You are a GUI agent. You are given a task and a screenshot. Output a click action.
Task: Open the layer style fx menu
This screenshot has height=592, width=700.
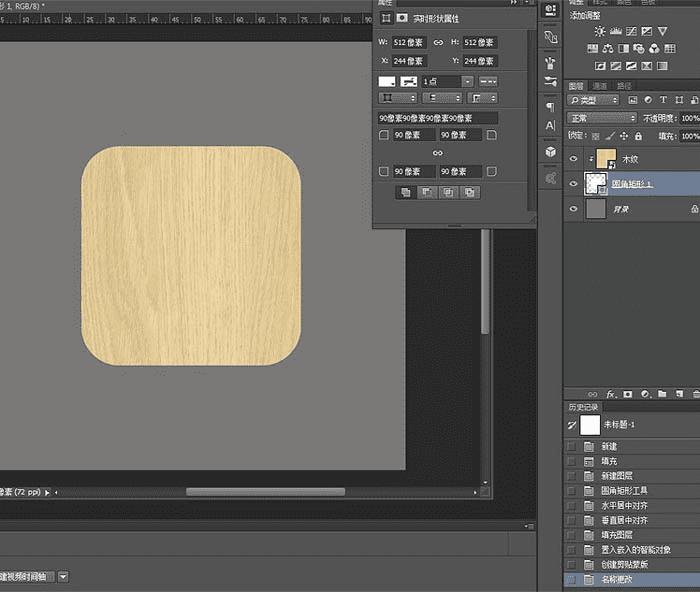610,394
